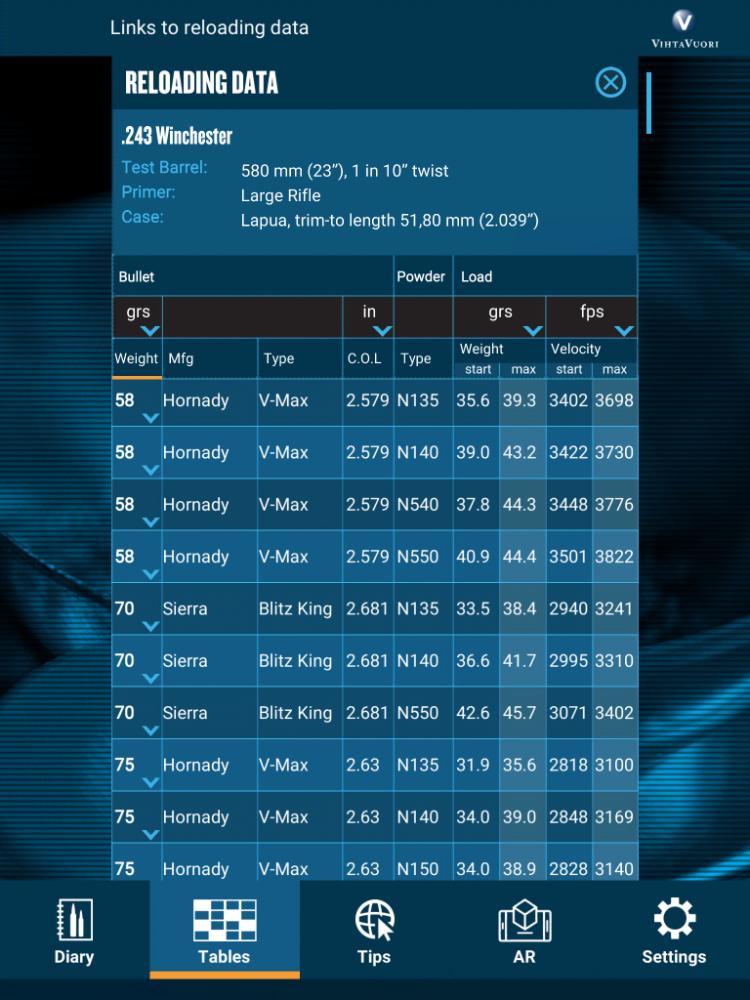Click the Links to reloading data heading
Viewport: 750px width, 1000px height.
click(x=209, y=27)
